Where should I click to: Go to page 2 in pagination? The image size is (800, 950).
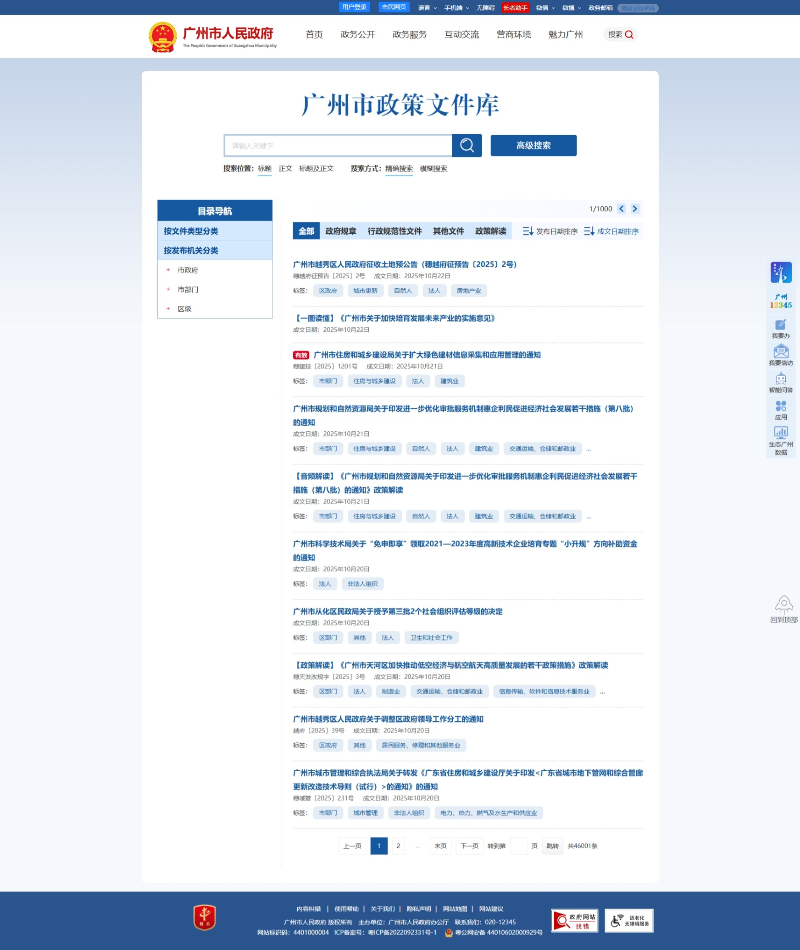[x=398, y=845]
